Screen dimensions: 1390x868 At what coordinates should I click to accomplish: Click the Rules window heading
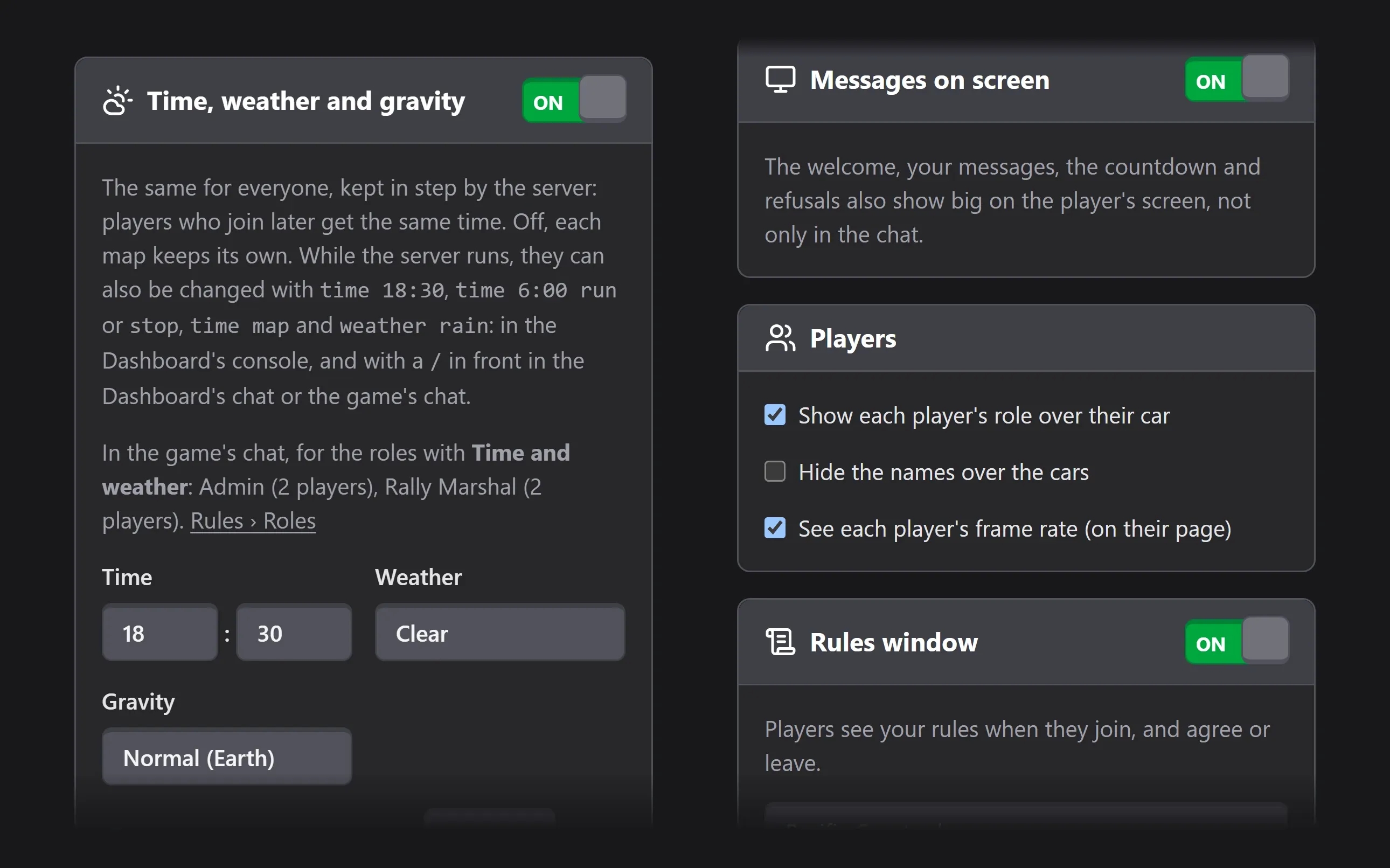(894, 642)
